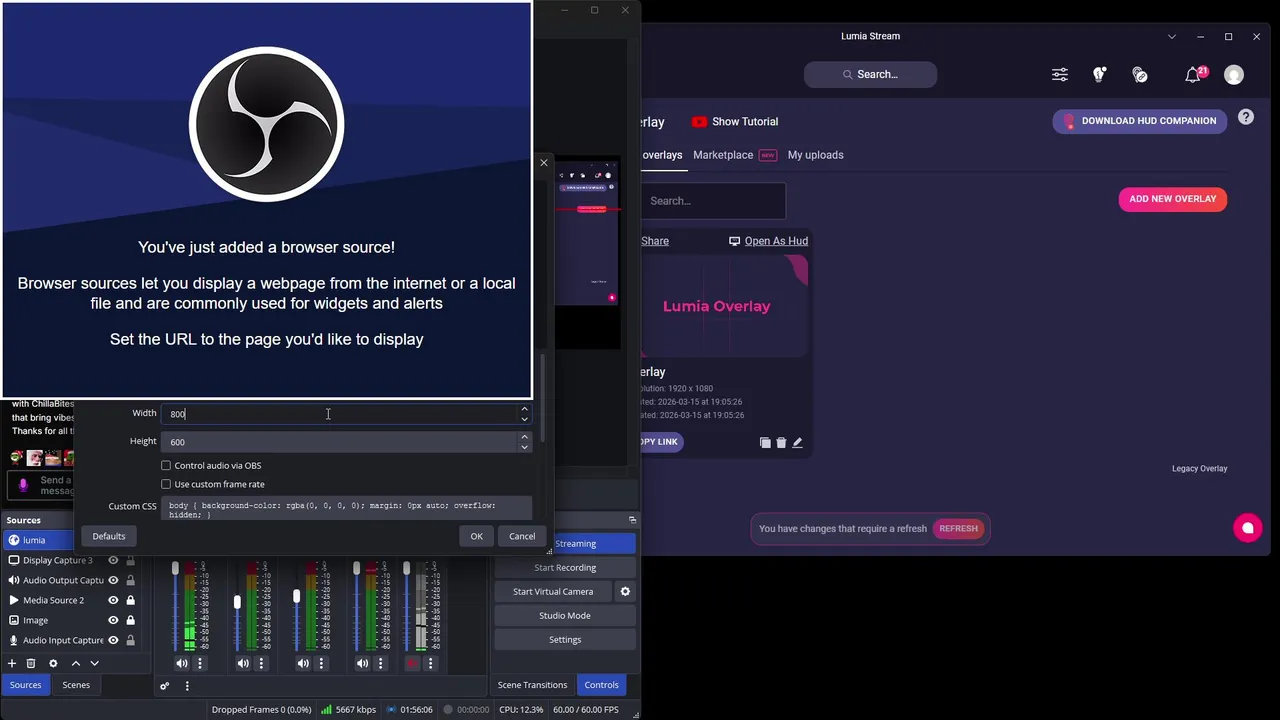This screenshot has height=720, width=1280.
Task: Adjust the third mixer channel volume fader
Action: tap(296, 597)
